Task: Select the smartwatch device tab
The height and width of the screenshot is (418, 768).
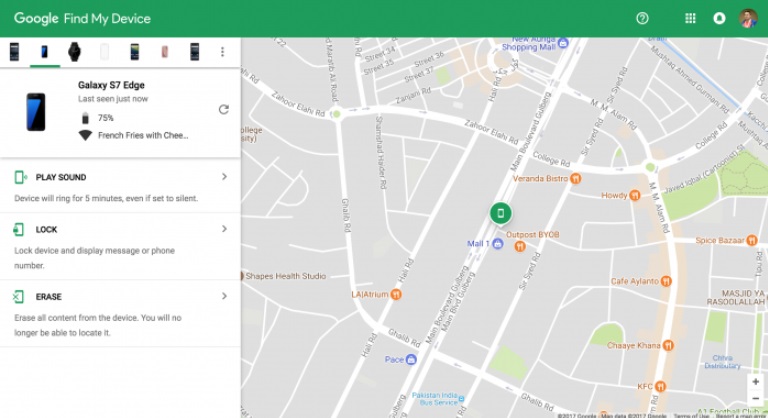Action: [x=74, y=51]
